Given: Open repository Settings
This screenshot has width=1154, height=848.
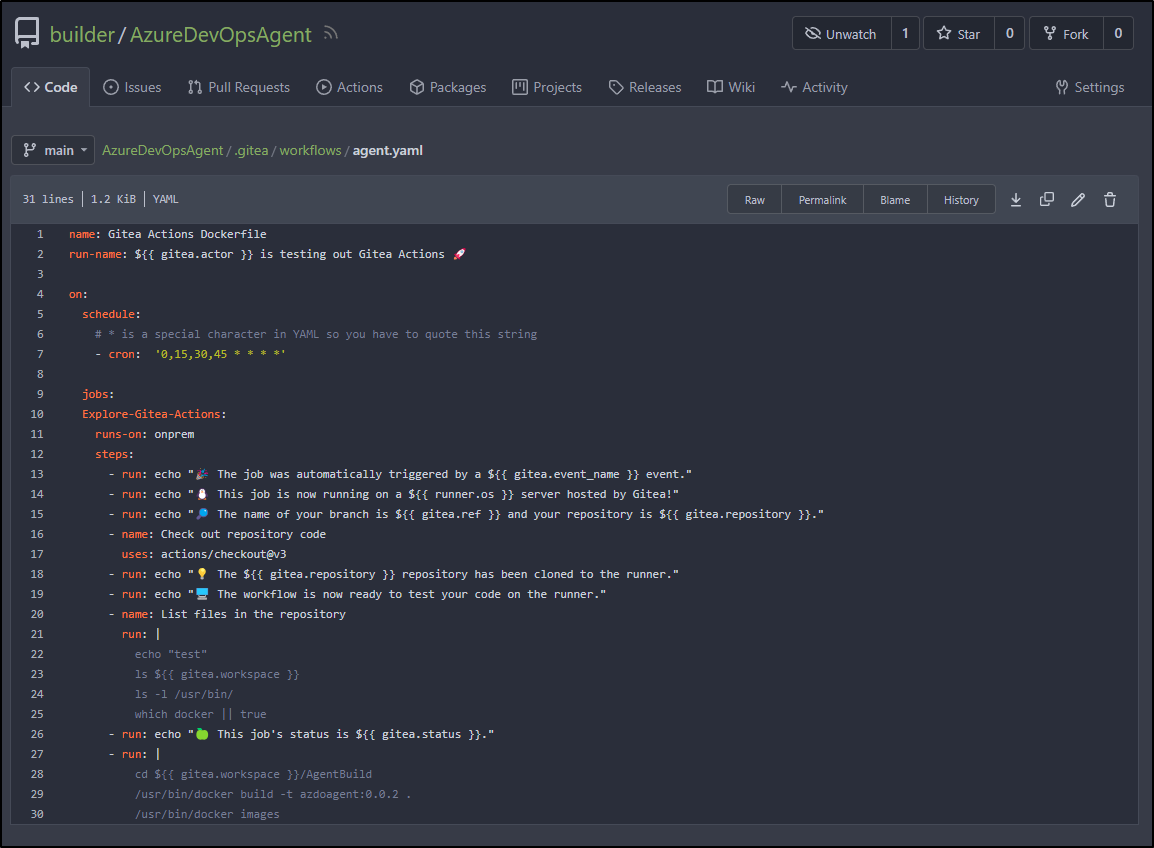Looking at the screenshot, I should pos(1089,87).
